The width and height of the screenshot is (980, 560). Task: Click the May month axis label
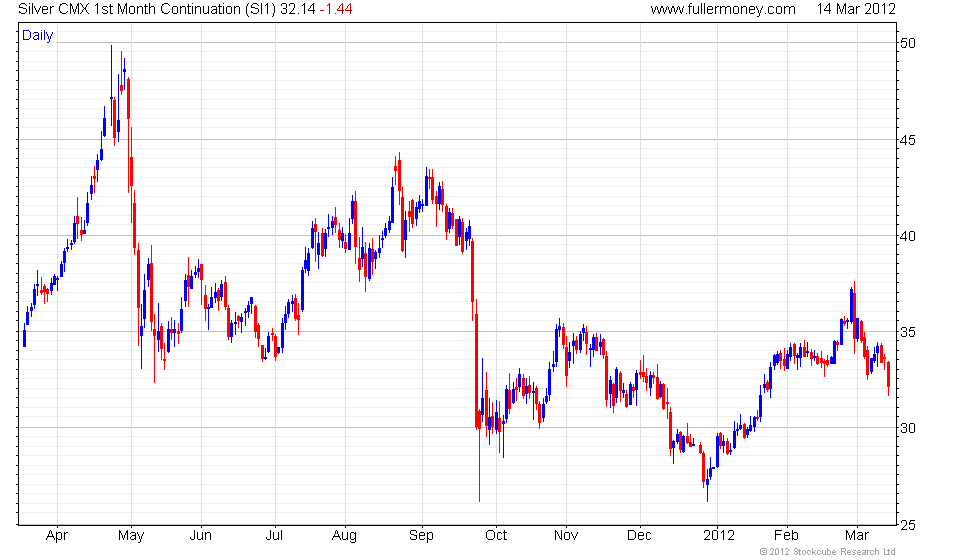(x=131, y=536)
